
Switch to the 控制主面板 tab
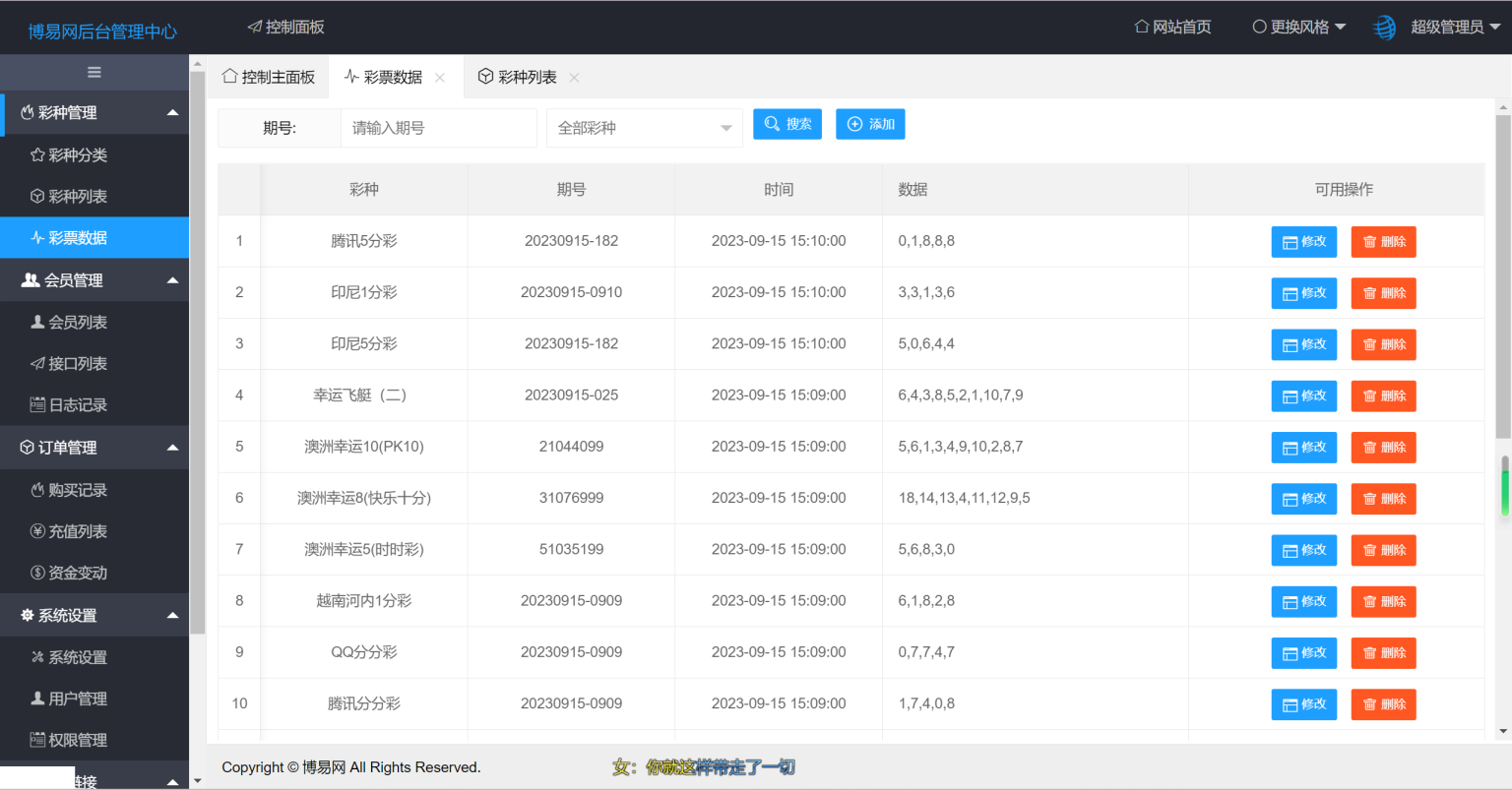tap(269, 77)
